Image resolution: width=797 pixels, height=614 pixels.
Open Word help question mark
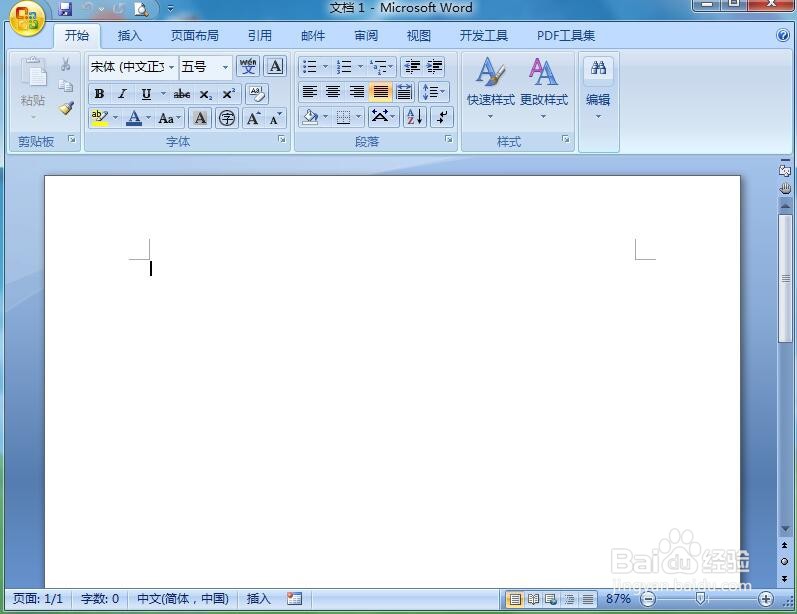coord(783,35)
